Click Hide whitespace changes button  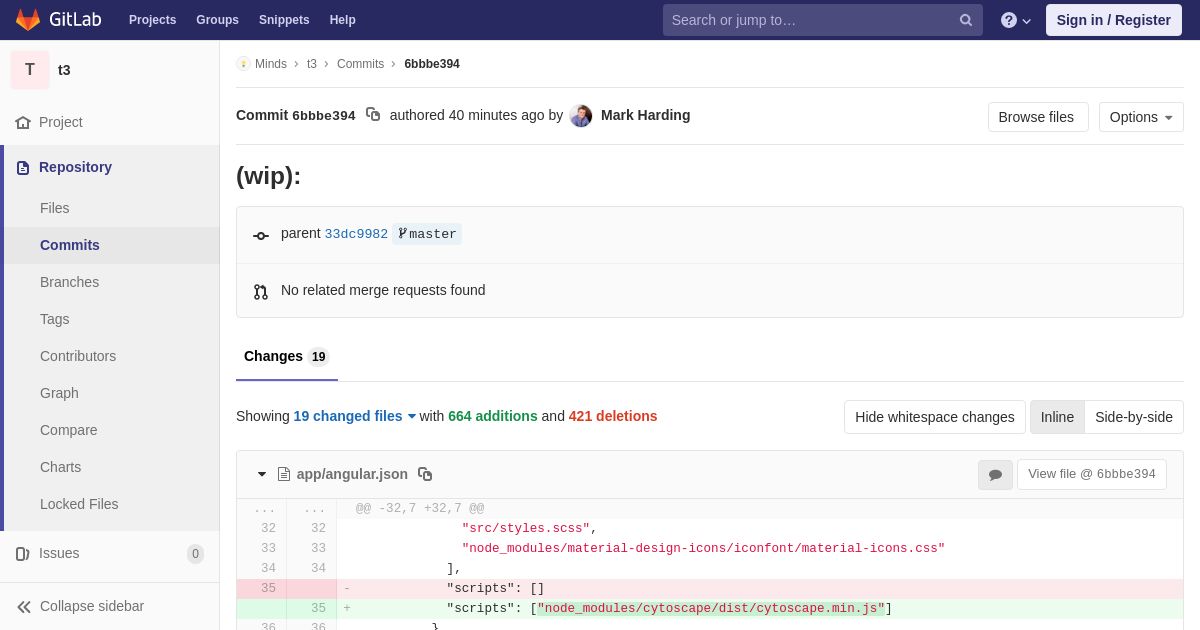(934, 417)
